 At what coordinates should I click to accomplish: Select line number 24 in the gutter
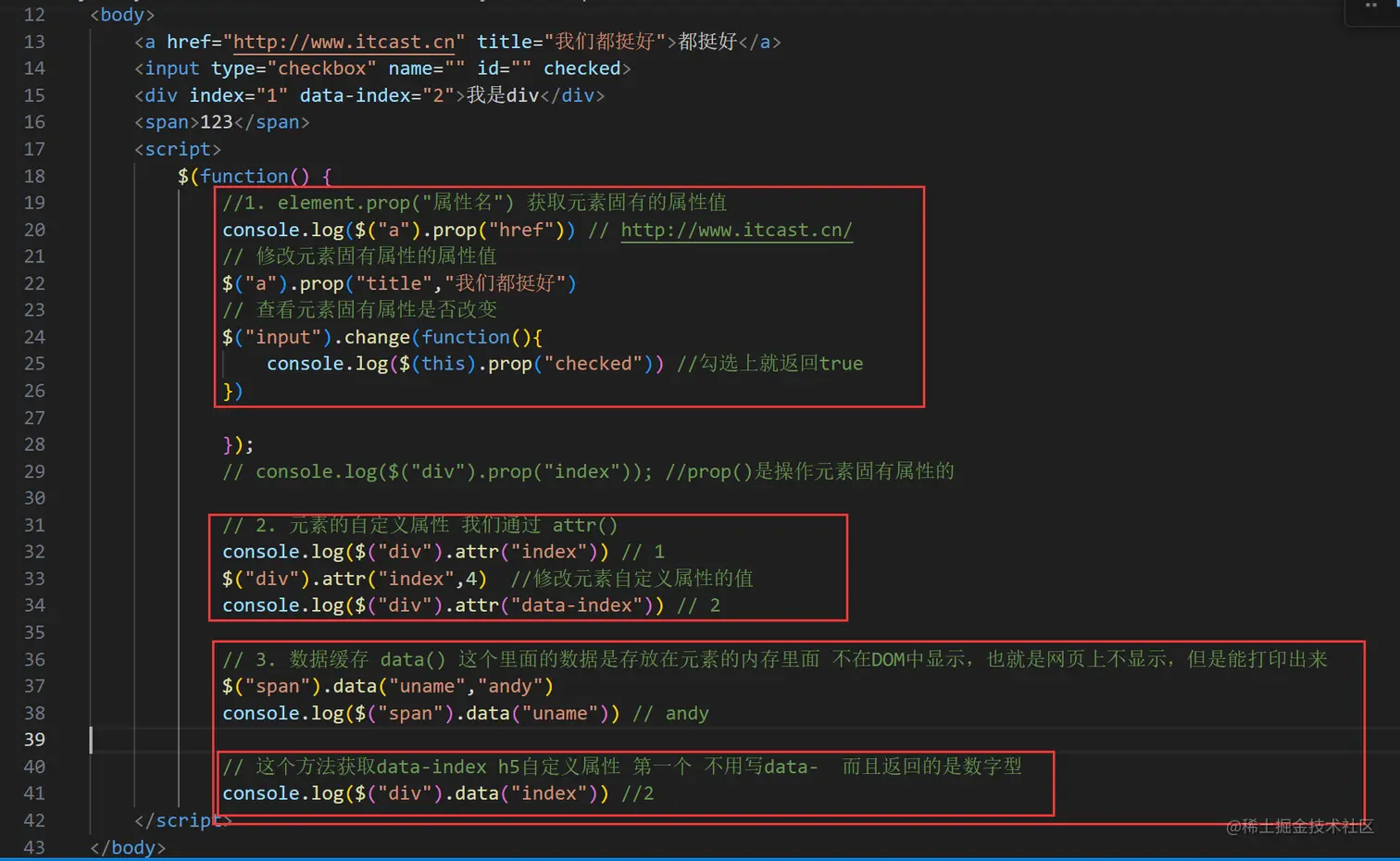[34, 337]
